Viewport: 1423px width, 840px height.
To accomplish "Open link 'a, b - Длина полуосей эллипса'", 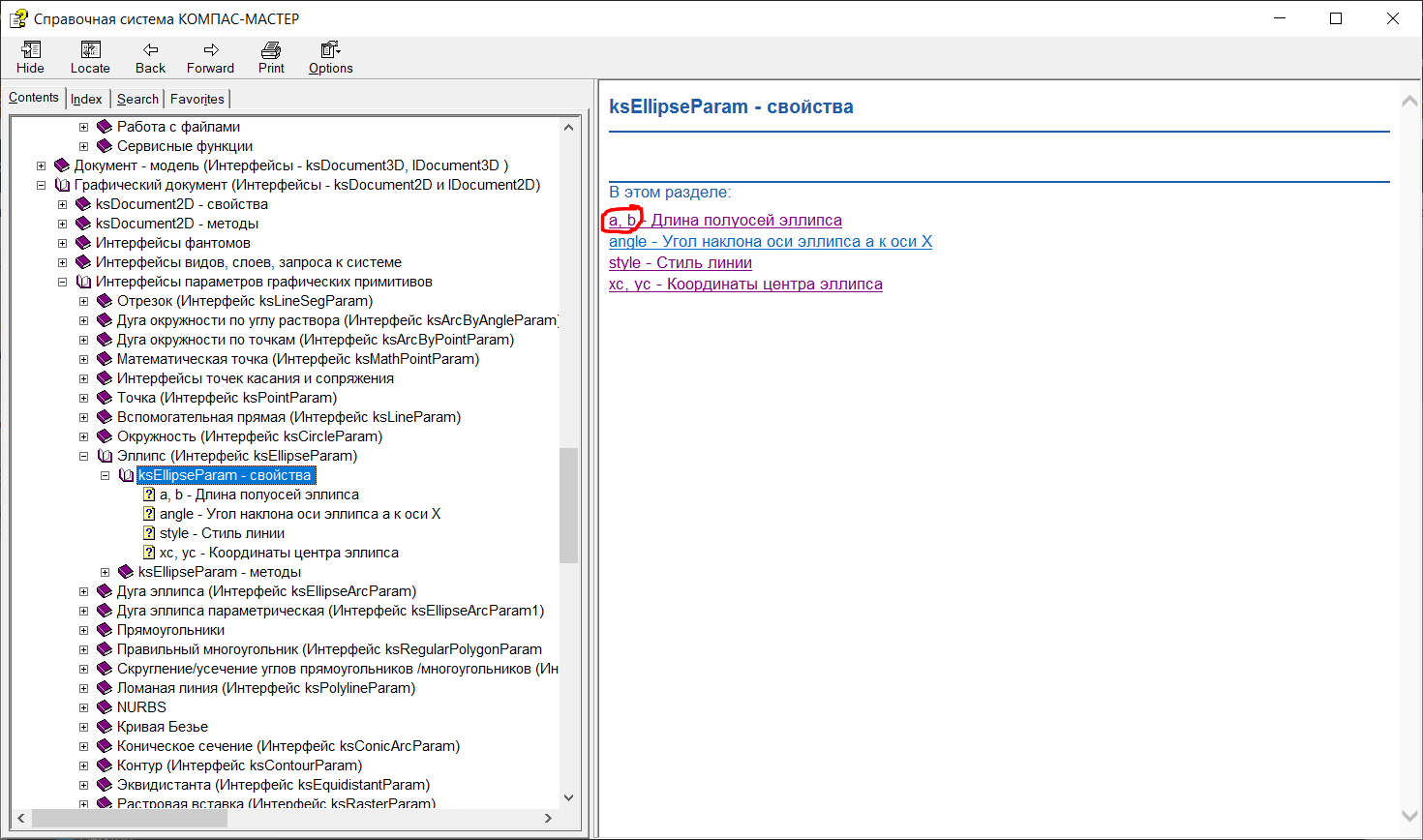I will 725,221.
